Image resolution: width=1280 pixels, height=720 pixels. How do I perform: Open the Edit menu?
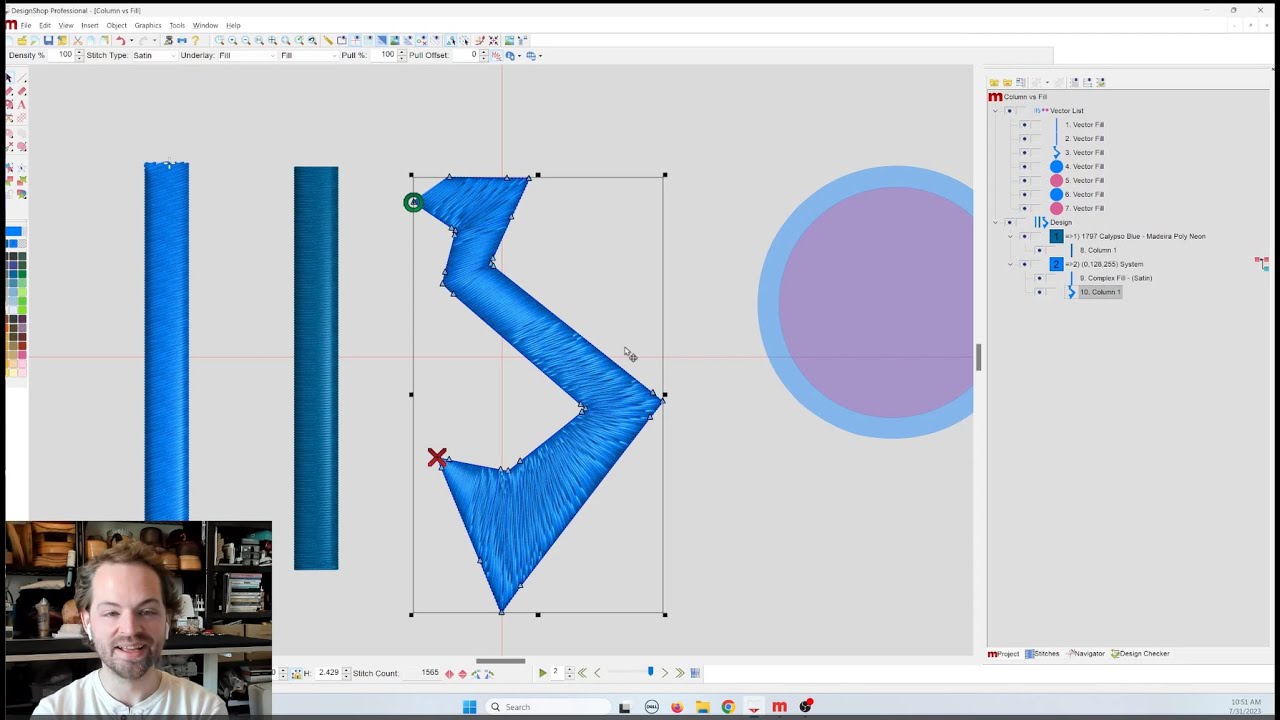click(45, 25)
